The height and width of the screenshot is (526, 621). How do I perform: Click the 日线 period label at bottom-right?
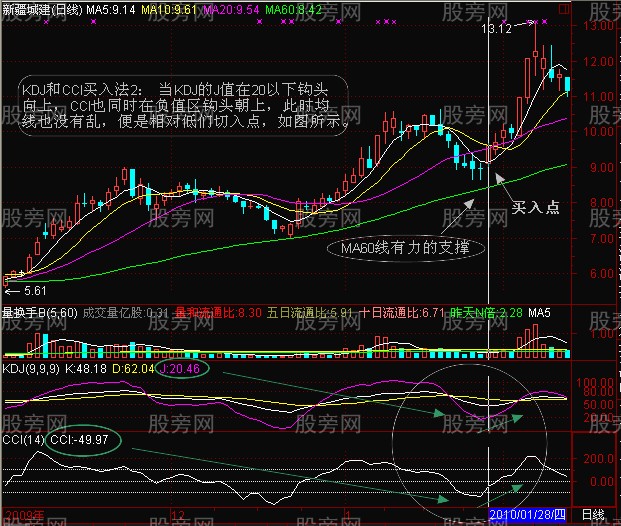(593, 515)
